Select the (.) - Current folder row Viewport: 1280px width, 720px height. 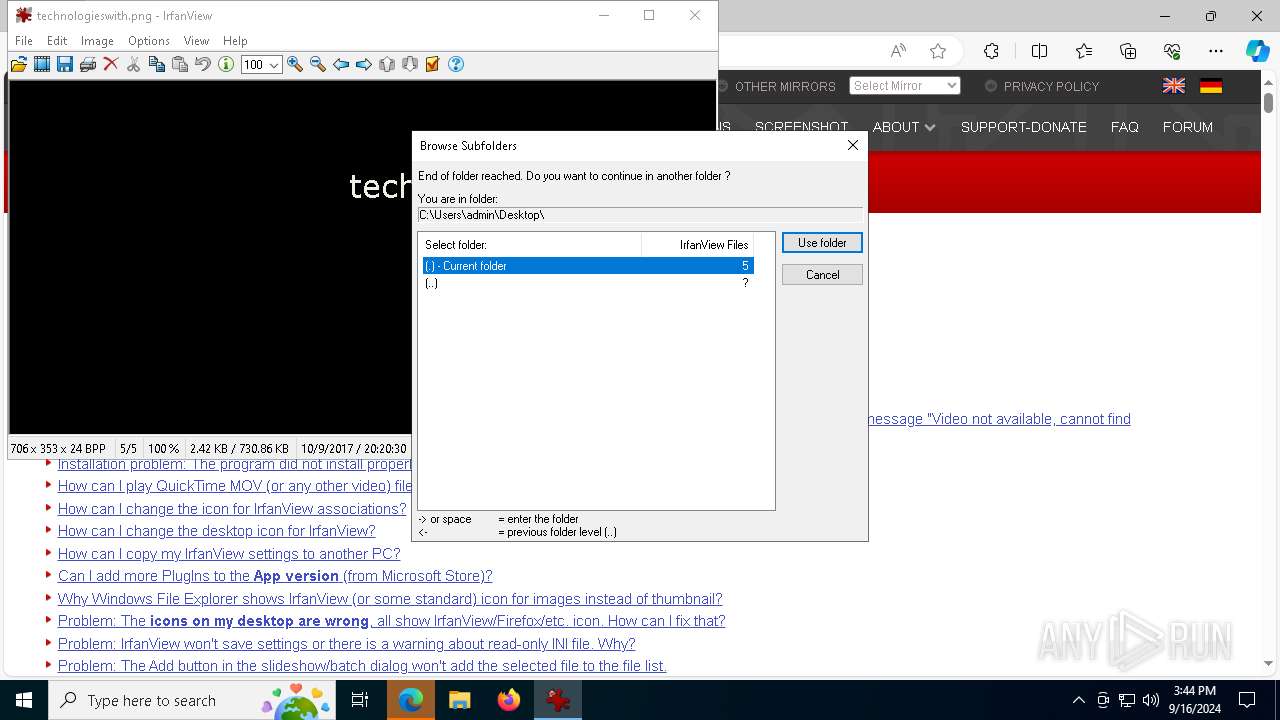pos(588,266)
